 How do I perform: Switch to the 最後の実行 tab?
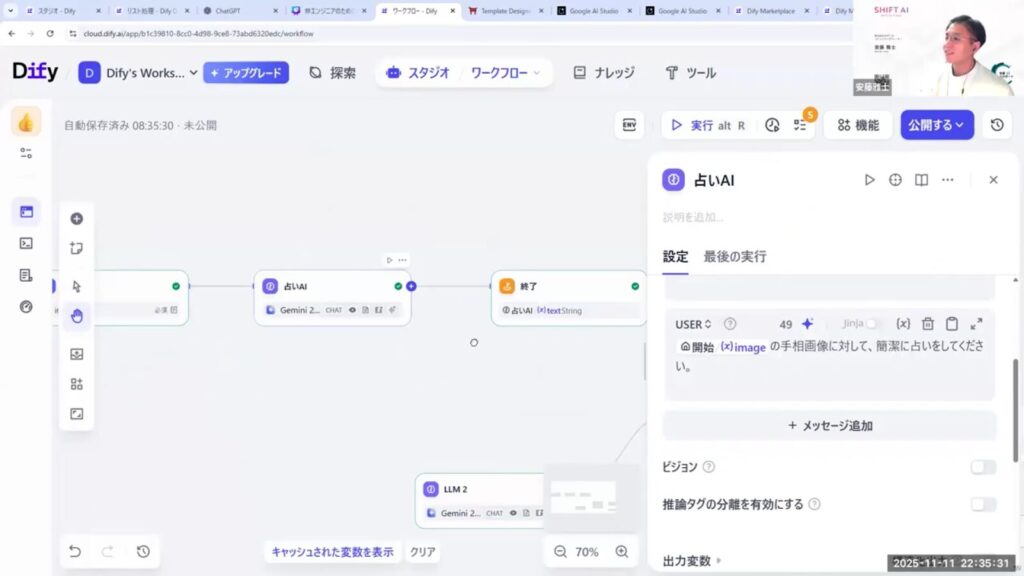tap(735, 257)
